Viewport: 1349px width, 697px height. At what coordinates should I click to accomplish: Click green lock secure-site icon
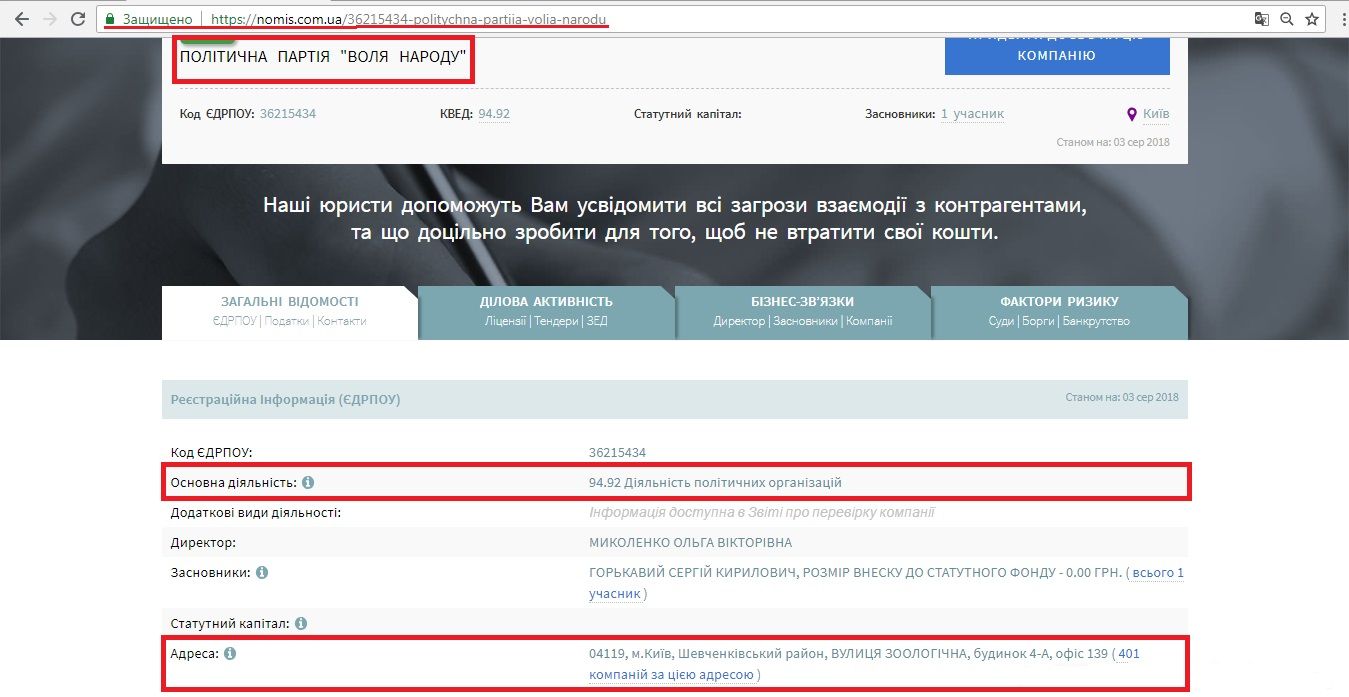[x=112, y=19]
